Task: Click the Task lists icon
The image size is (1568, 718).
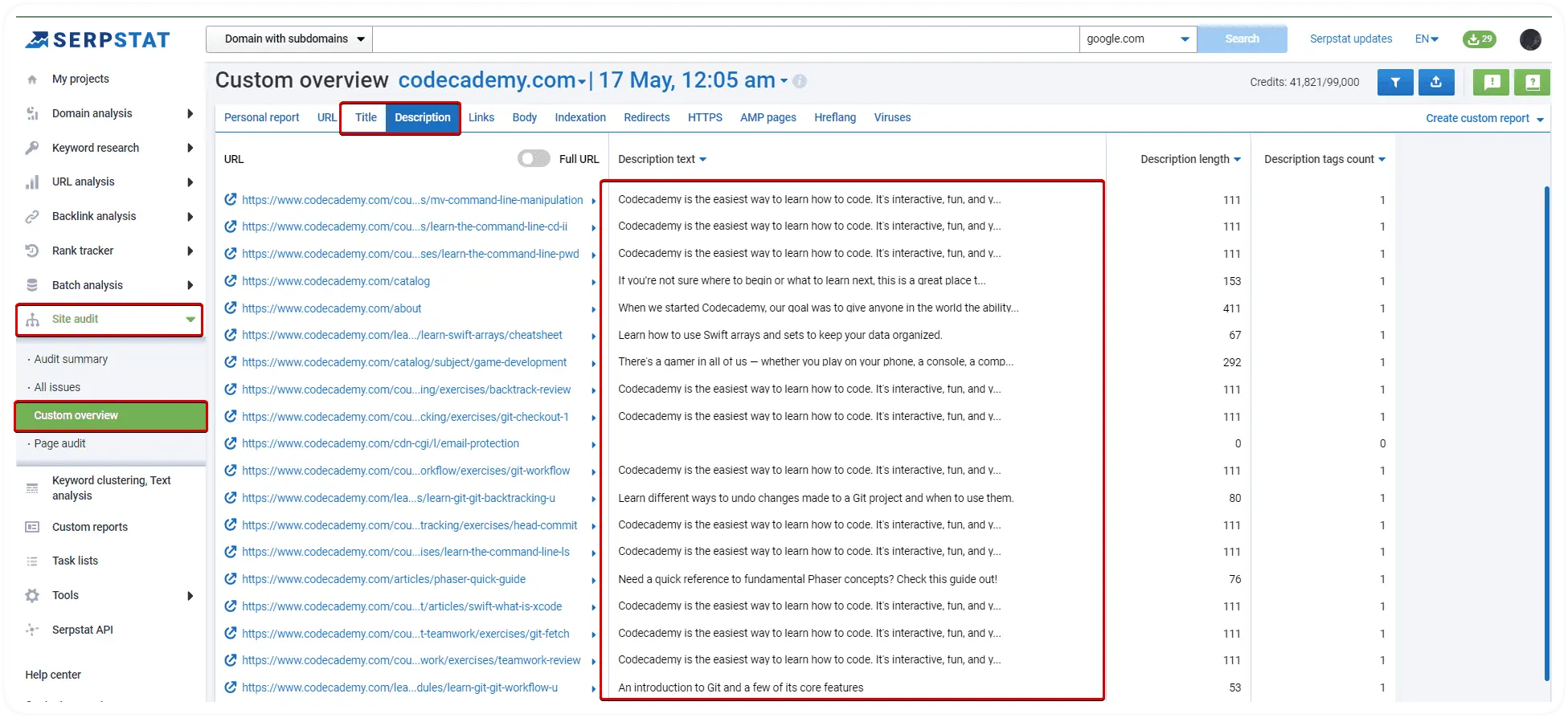Action: [x=32, y=561]
